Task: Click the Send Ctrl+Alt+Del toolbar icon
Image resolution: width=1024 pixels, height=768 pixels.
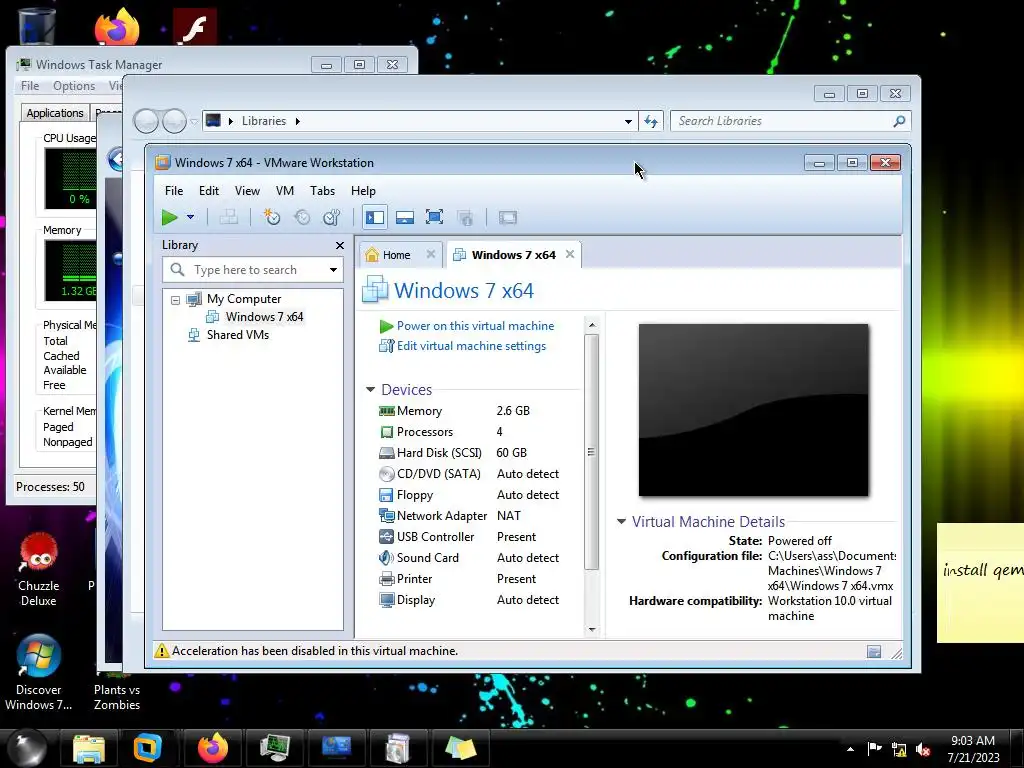Action: (228, 217)
